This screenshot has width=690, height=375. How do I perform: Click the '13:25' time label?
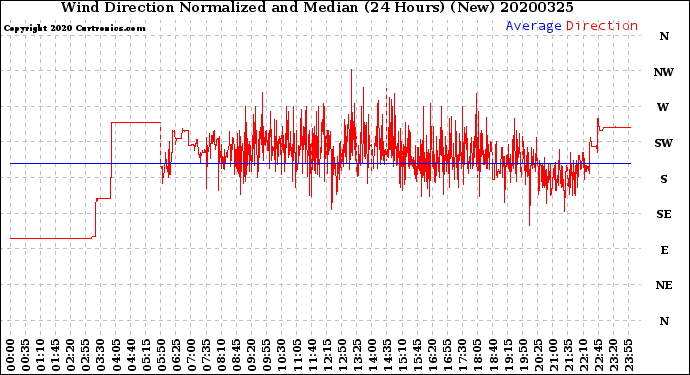point(358,355)
